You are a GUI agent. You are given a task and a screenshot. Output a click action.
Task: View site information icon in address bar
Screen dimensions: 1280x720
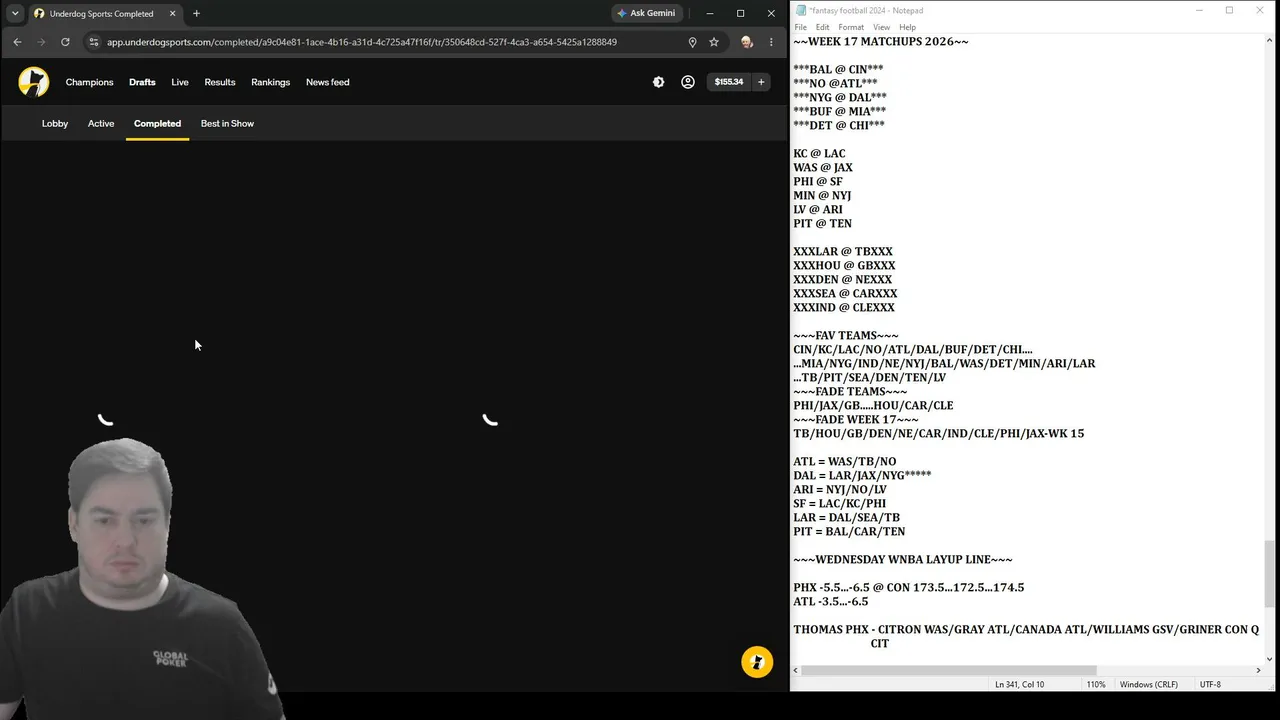pyautogui.click(x=94, y=42)
